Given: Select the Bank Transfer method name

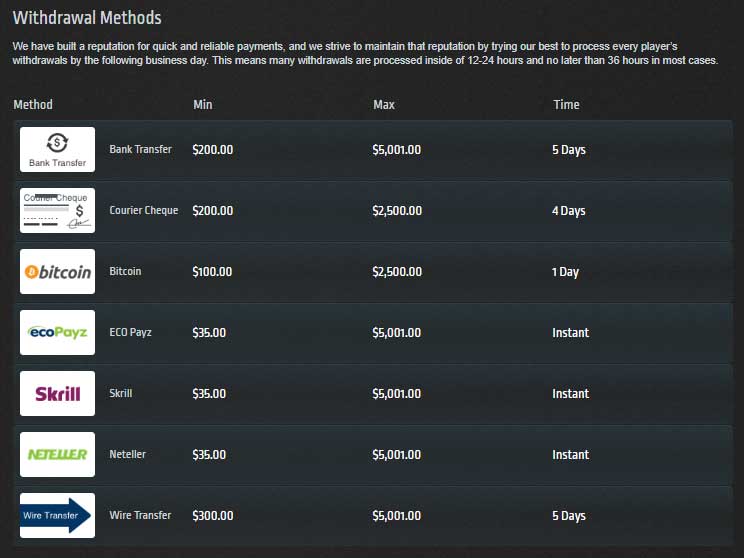Looking at the screenshot, I should tap(140, 150).
